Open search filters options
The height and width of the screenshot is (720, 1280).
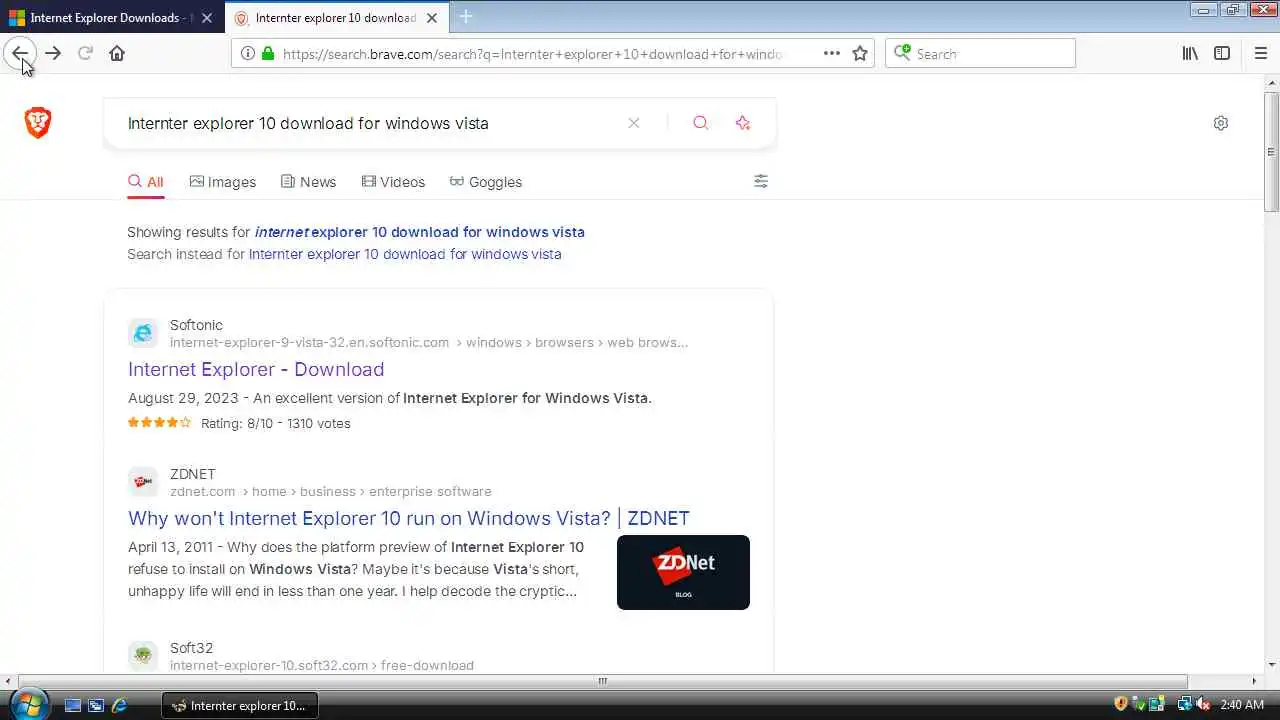pyautogui.click(x=761, y=181)
